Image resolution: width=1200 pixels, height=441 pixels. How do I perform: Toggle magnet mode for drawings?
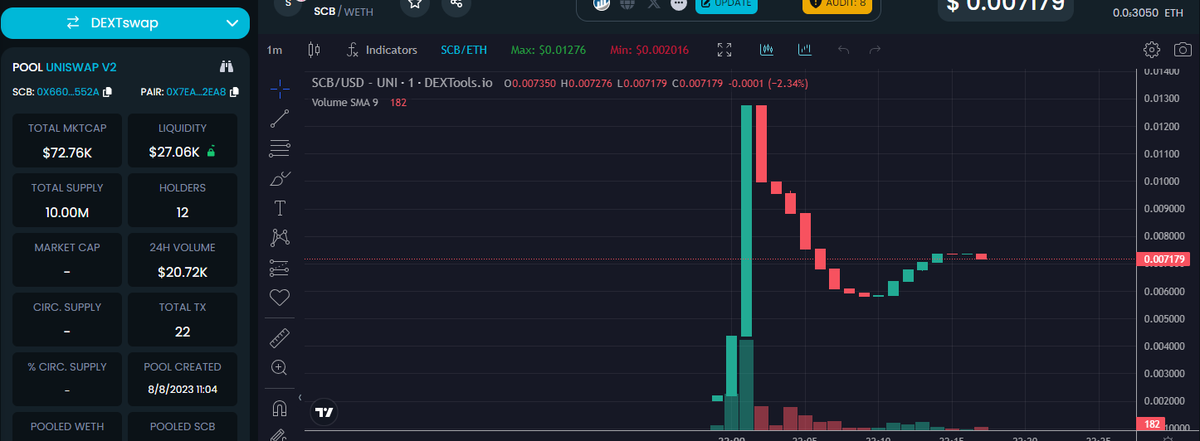click(280, 408)
